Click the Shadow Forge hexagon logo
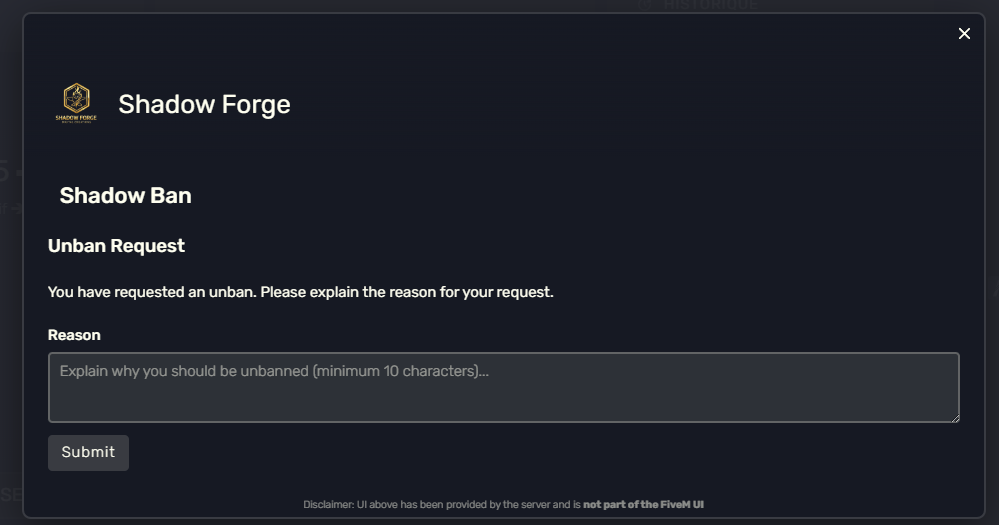 [x=76, y=98]
